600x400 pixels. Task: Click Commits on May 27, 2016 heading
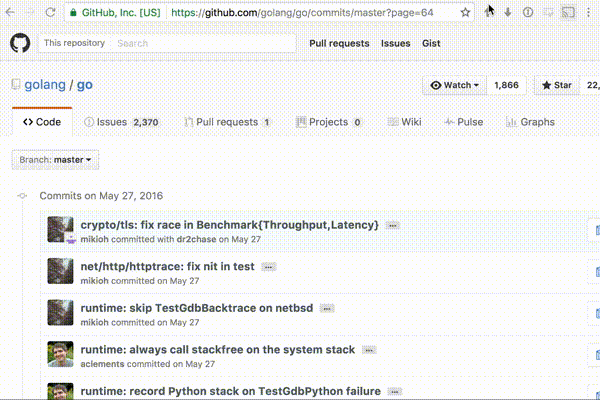[x=101, y=196]
